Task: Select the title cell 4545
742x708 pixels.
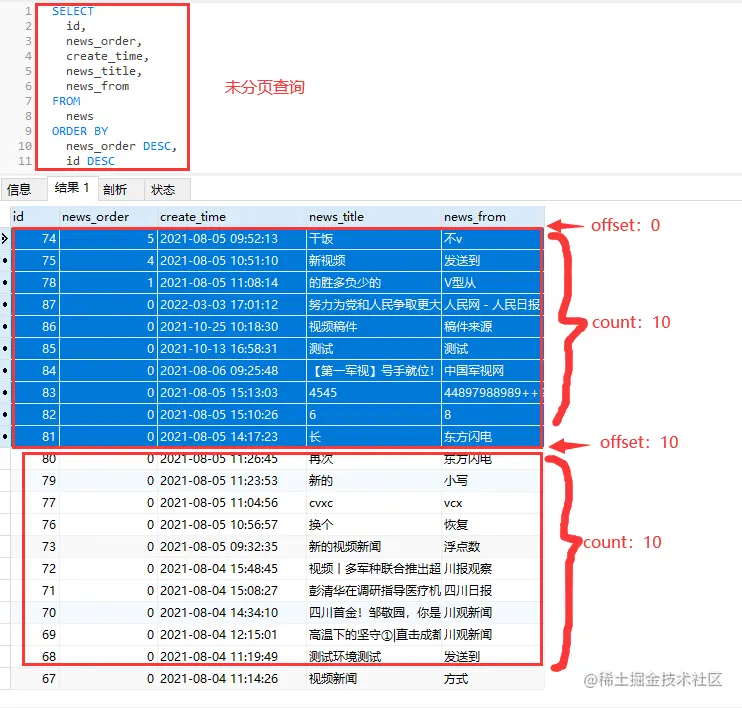Action: point(374,393)
